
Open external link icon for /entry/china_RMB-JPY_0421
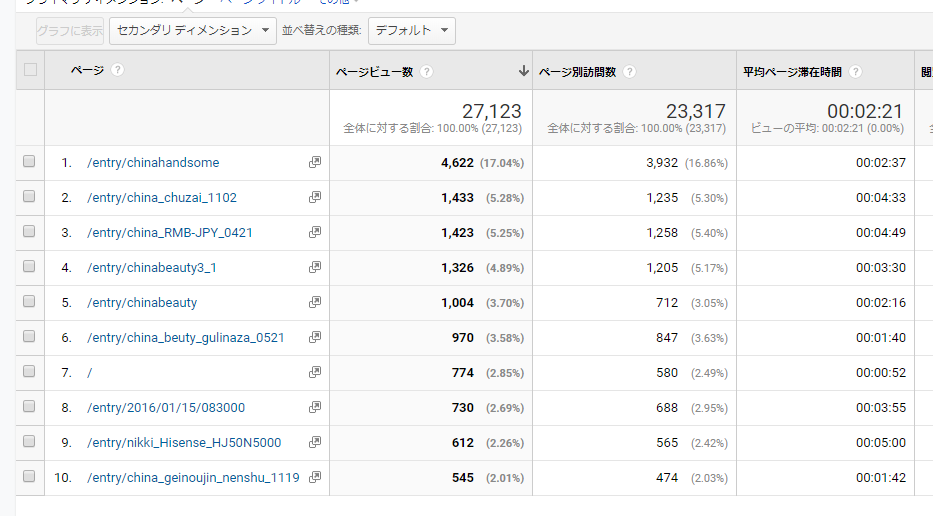coord(315,232)
